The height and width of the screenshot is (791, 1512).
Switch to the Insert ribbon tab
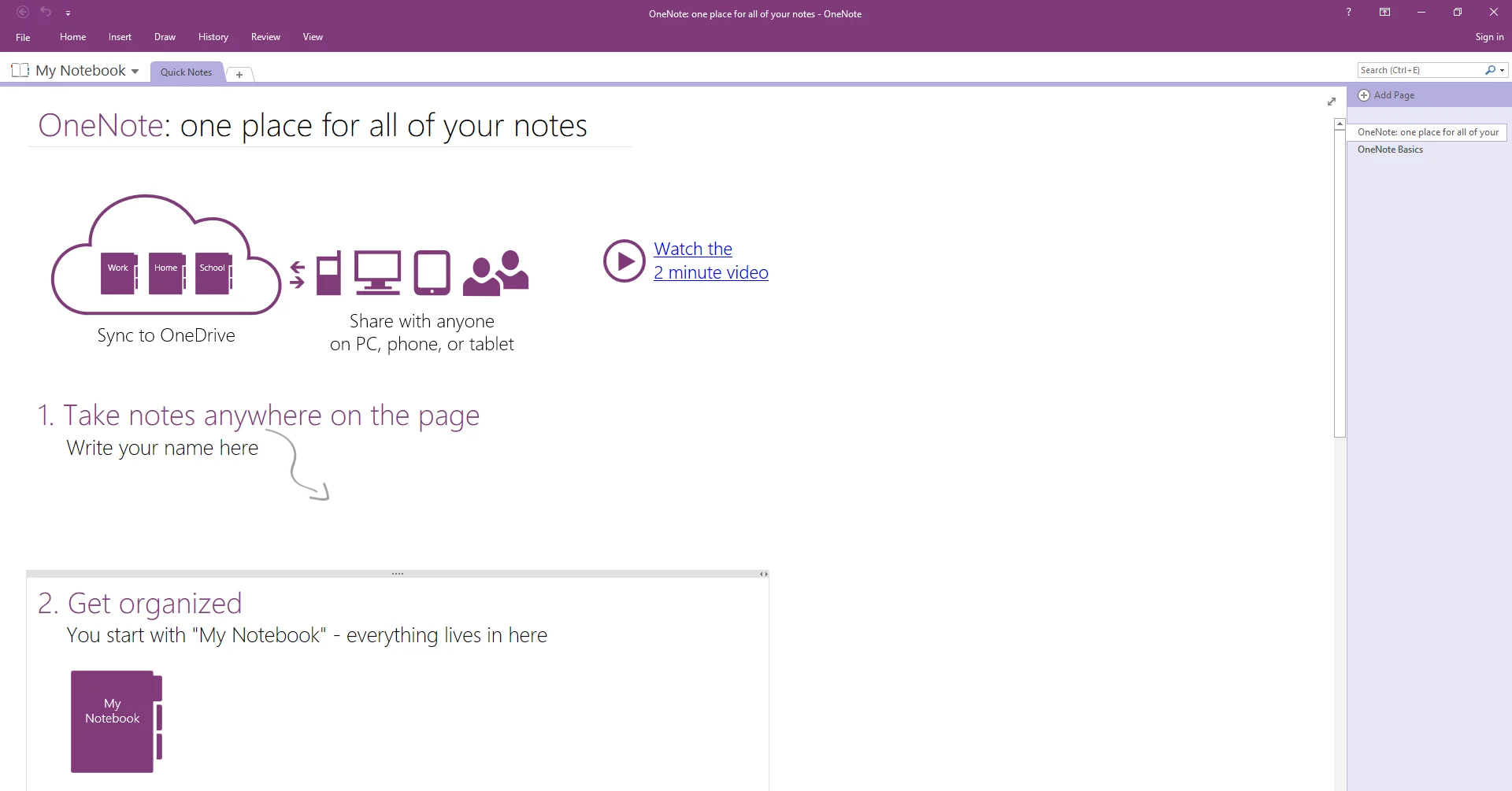point(120,37)
